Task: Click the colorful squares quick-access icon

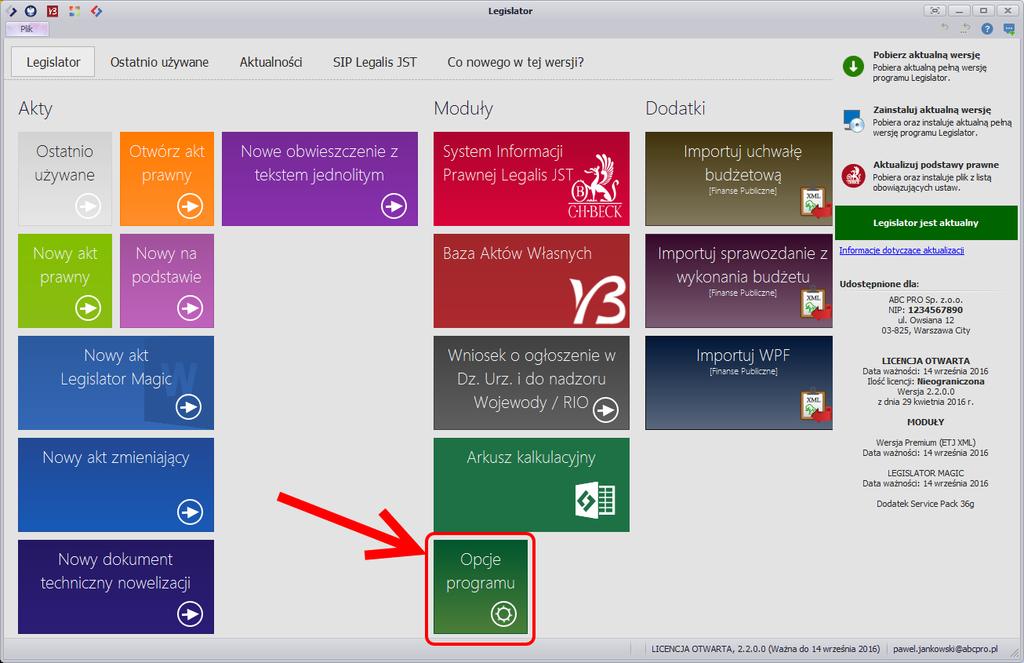Action: click(74, 11)
